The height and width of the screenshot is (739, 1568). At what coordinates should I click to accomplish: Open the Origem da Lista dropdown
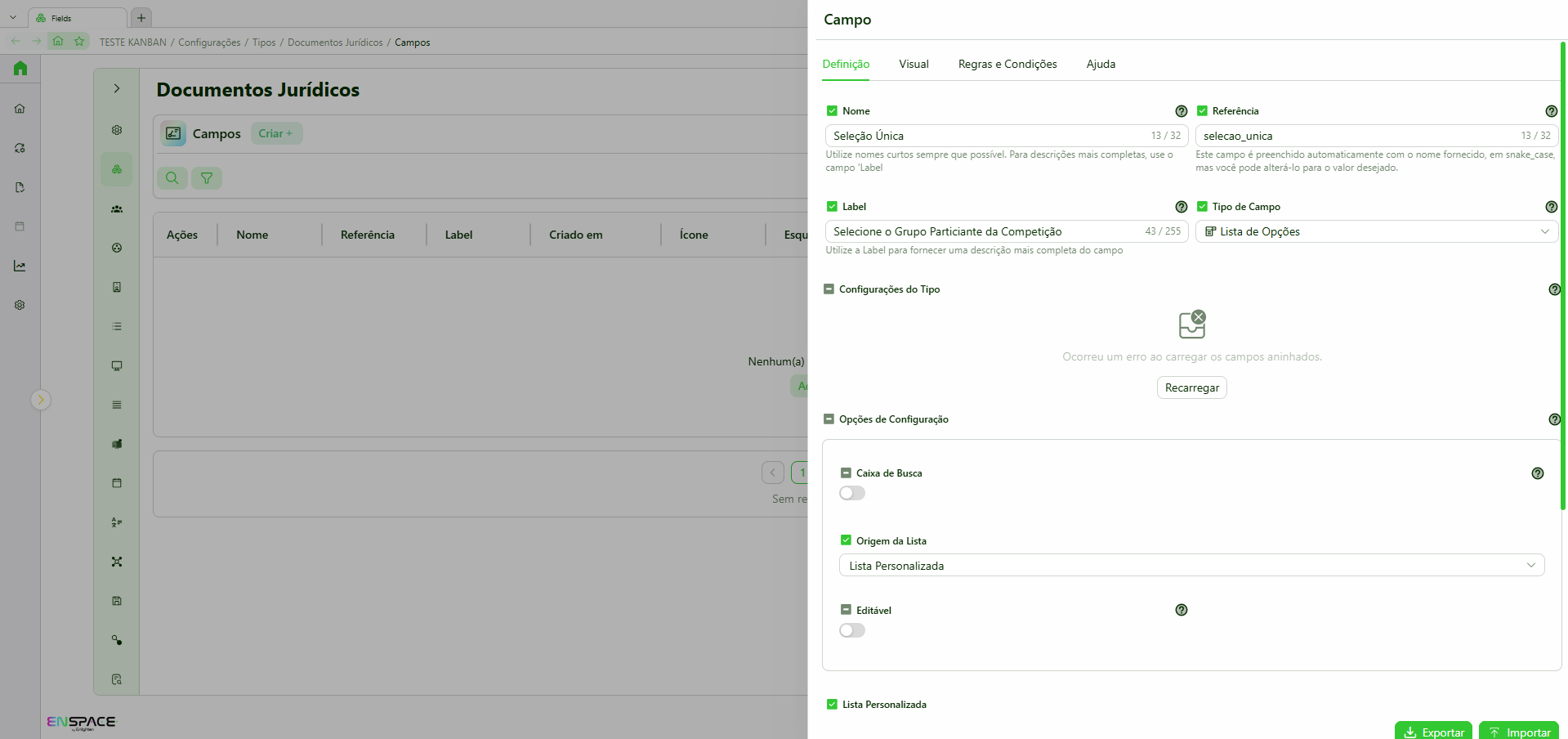tap(1191, 566)
